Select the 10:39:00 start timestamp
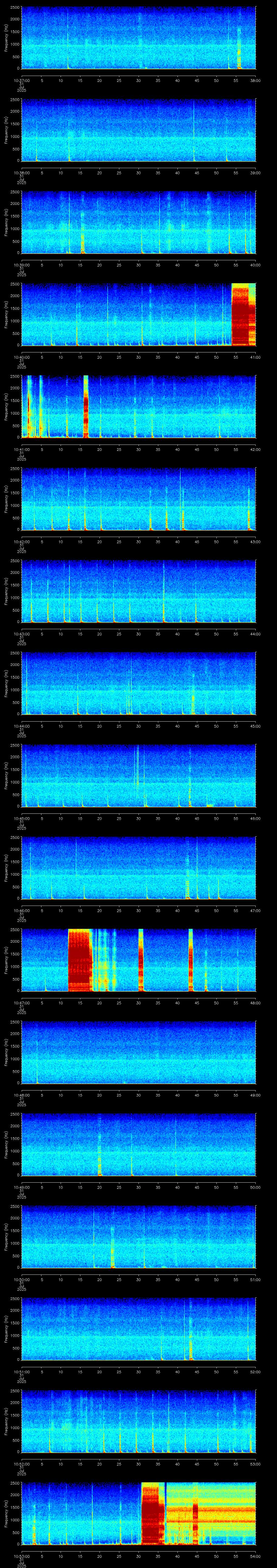This screenshot has height=1568, width=277. (x=21, y=265)
